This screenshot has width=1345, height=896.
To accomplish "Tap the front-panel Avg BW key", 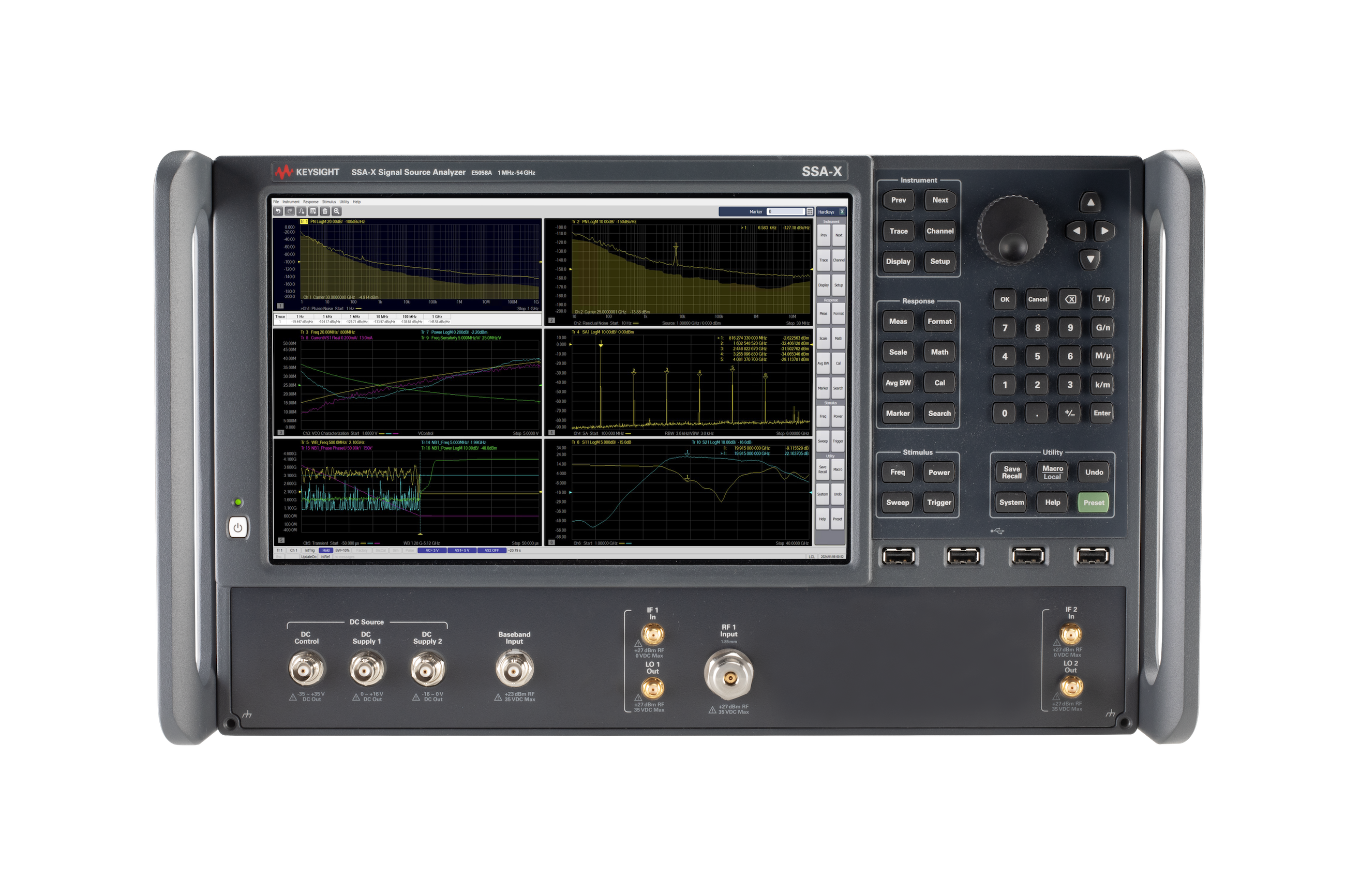I will click(898, 383).
